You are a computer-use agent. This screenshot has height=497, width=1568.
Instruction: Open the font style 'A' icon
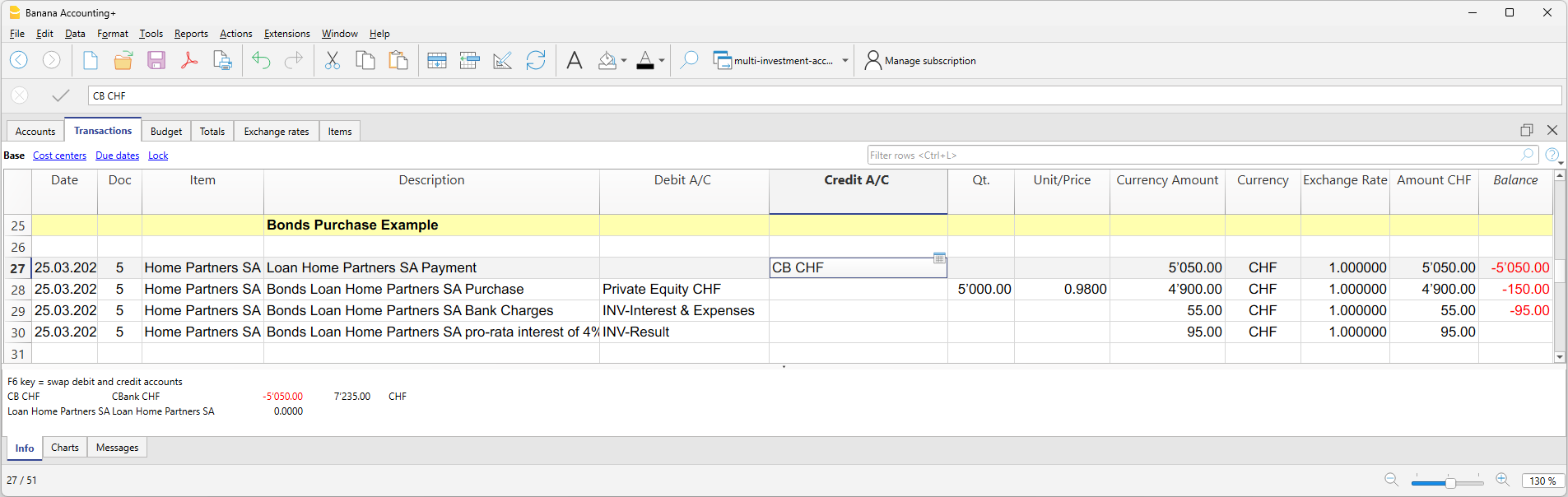click(x=575, y=60)
